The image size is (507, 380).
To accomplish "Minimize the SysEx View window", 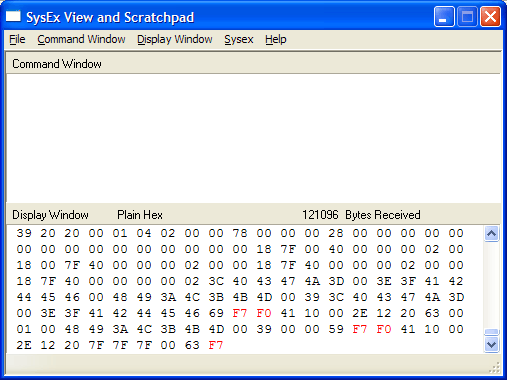I will pyautogui.click(x=444, y=16).
